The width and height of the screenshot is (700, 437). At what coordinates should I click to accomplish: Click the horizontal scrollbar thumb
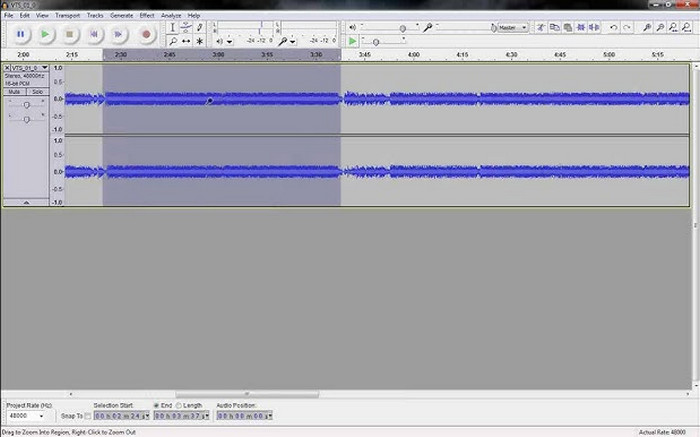tap(247, 394)
